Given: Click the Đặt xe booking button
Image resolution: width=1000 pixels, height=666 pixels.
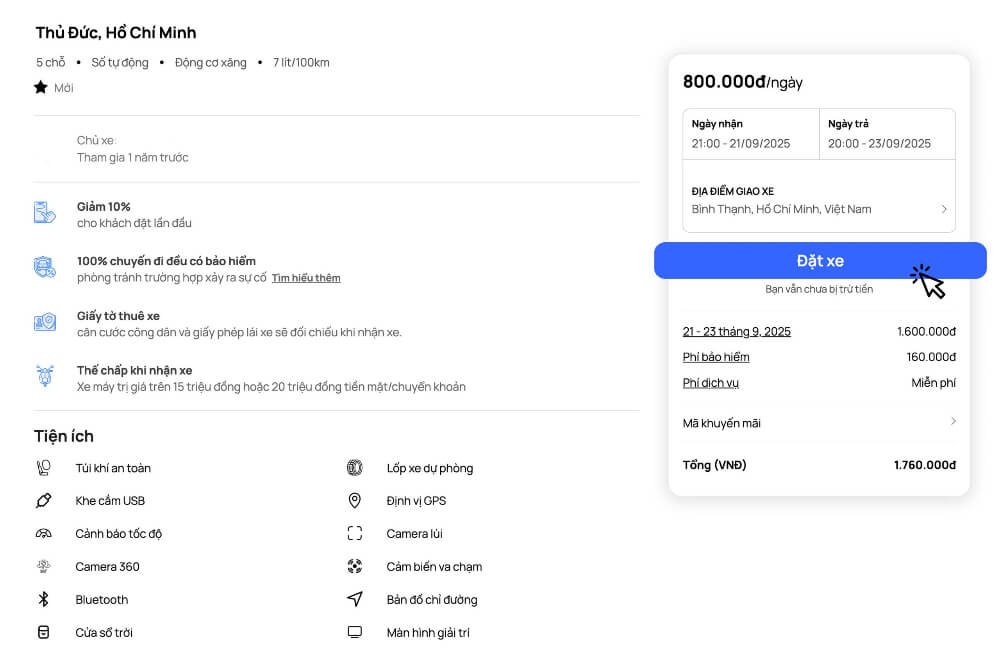Looking at the screenshot, I should (x=820, y=261).
